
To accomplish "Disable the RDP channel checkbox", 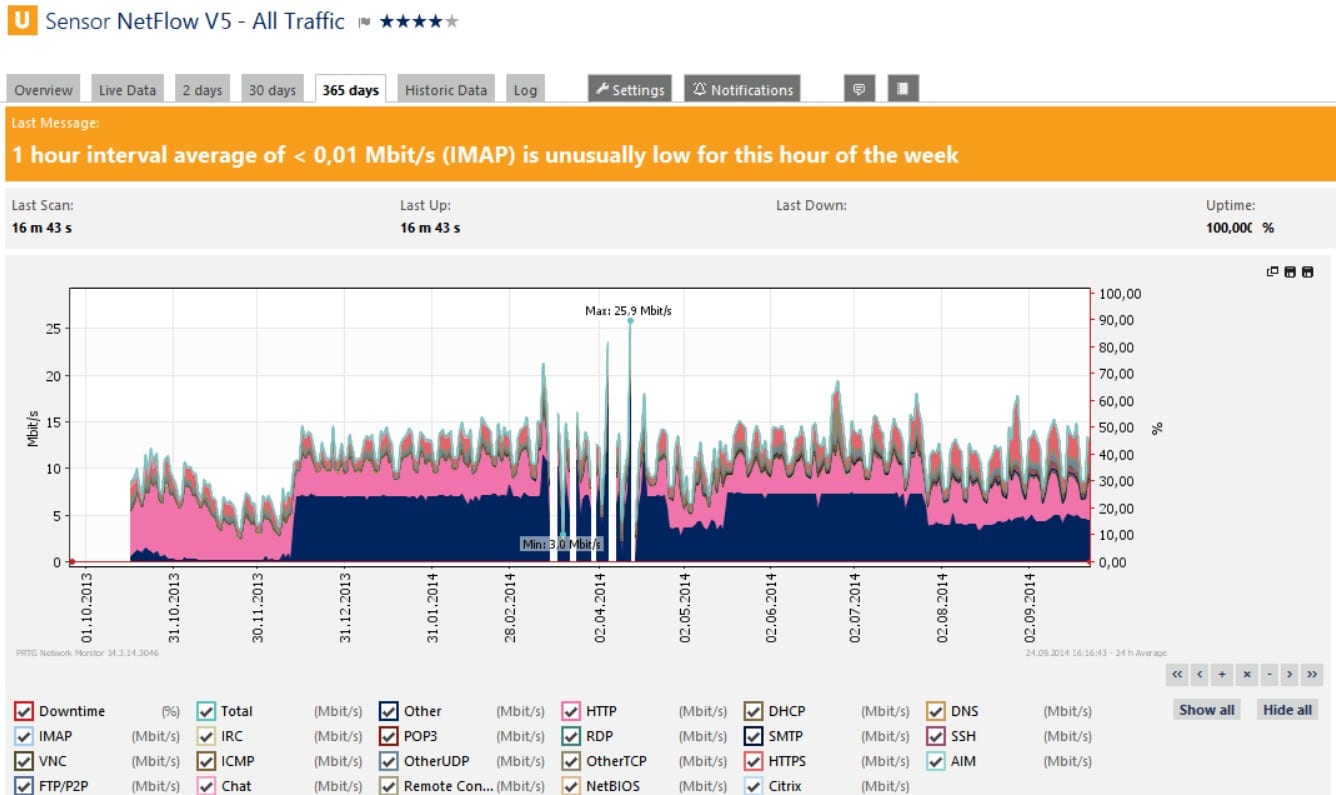I will (571, 736).
